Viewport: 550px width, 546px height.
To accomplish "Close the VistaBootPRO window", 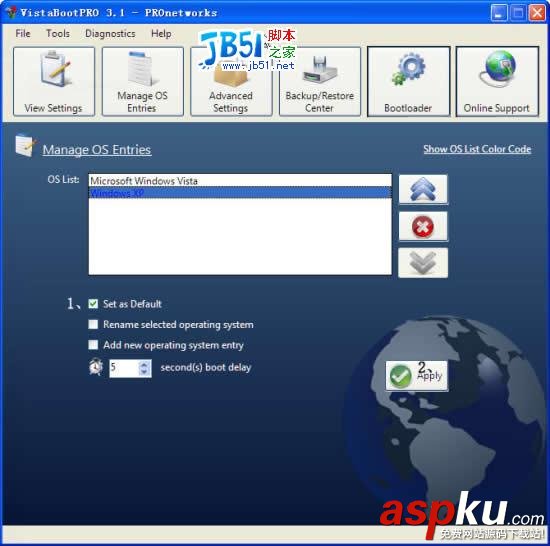I will [x=537, y=13].
